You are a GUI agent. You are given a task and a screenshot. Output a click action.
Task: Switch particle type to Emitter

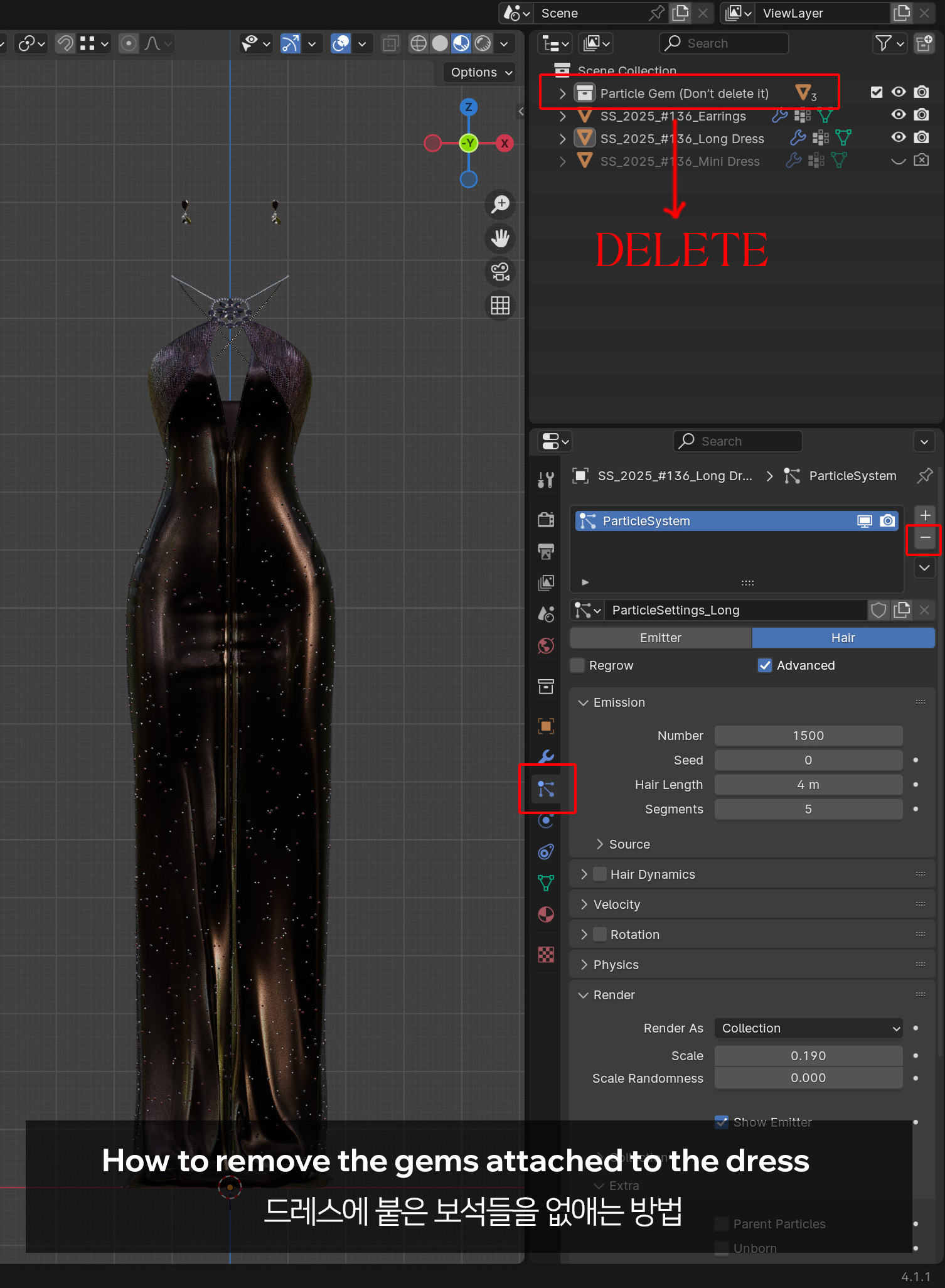click(x=661, y=638)
